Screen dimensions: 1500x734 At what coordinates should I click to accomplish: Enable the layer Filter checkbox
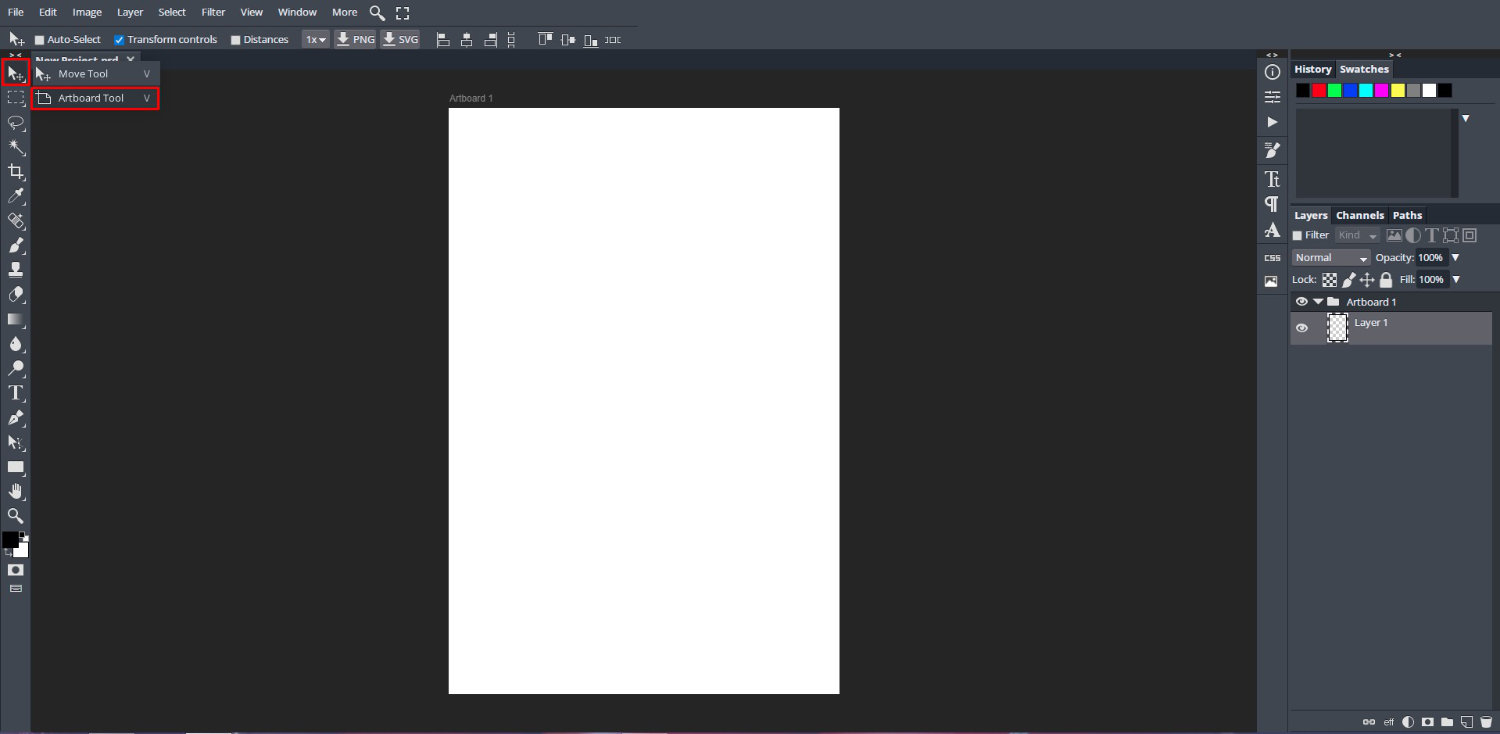click(x=1298, y=235)
